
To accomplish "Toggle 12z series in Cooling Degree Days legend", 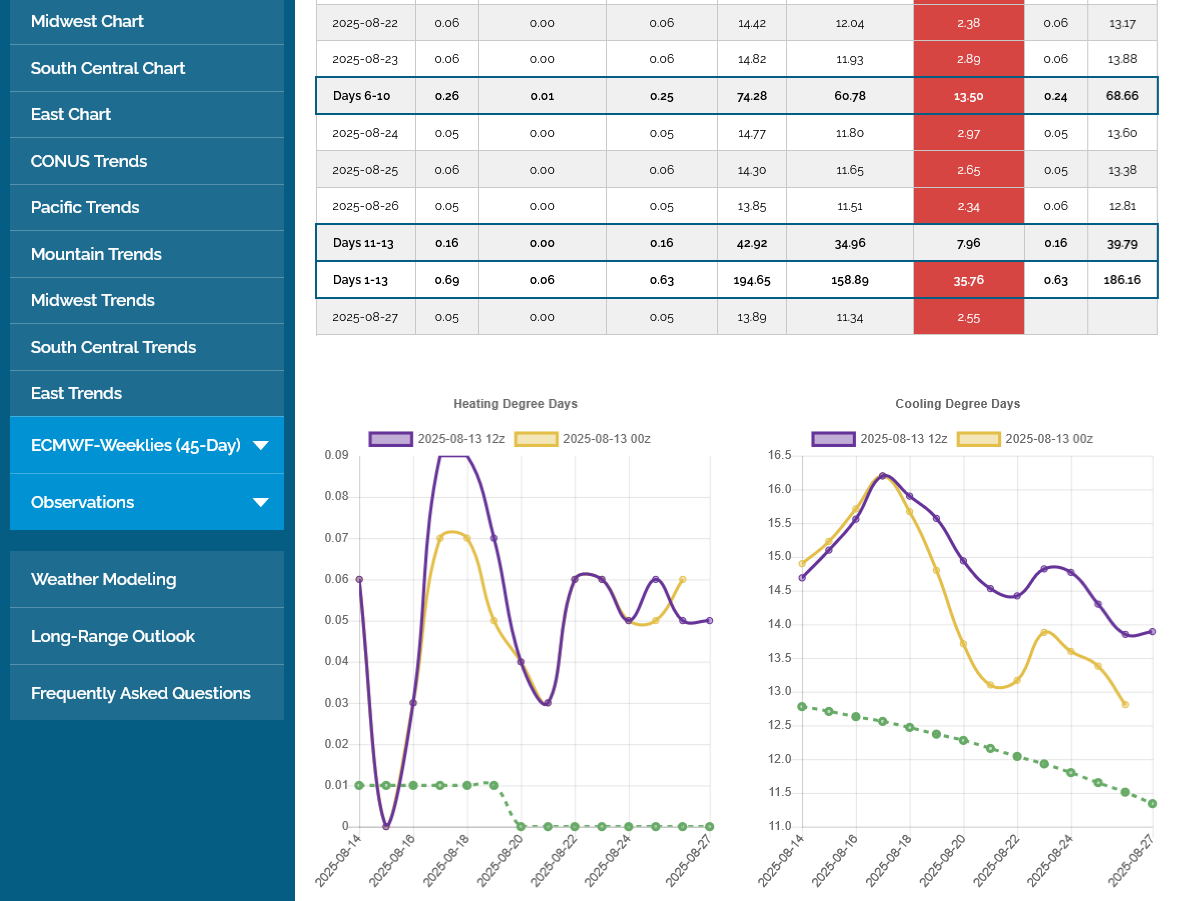I will click(833, 439).
